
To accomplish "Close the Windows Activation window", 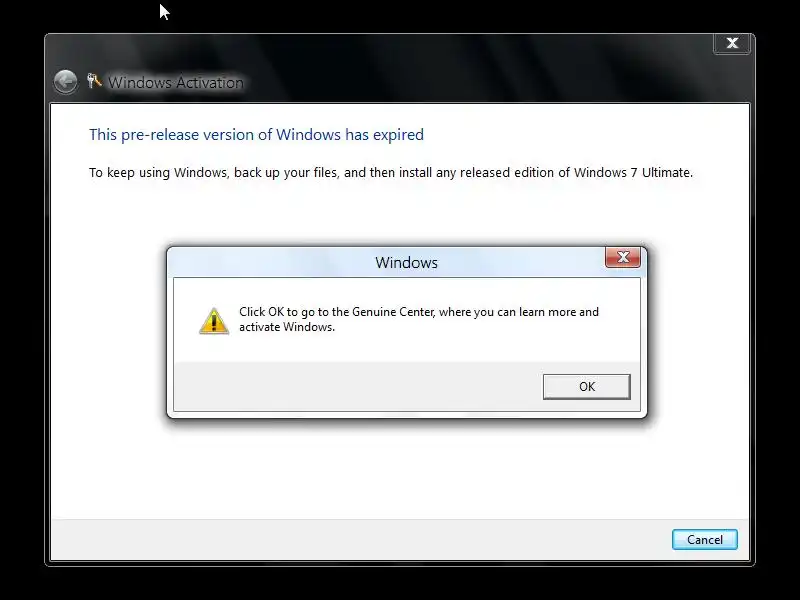I will 732,43.
